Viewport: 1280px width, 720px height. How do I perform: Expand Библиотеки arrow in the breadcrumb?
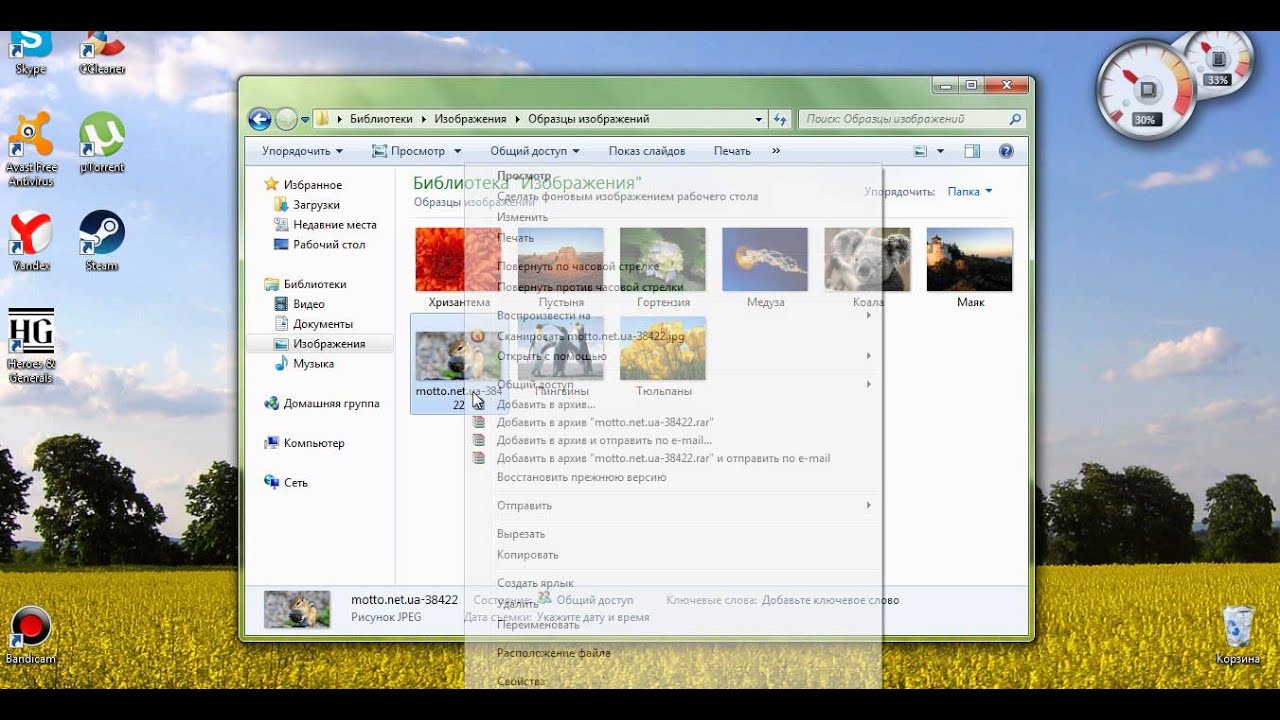(424, 119)
